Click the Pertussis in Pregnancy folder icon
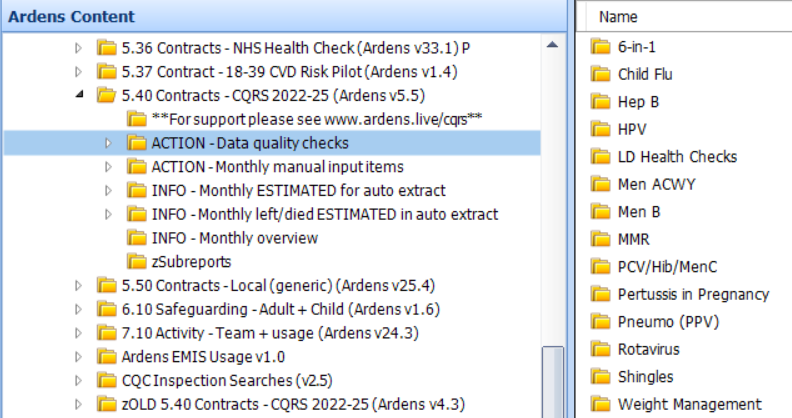 (x=601, y=294)
